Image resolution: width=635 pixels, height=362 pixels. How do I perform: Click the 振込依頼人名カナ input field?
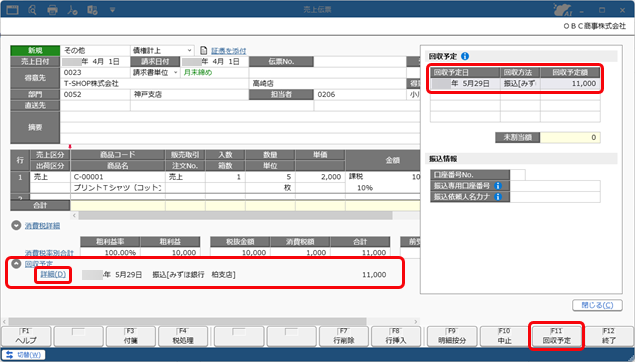555,197
